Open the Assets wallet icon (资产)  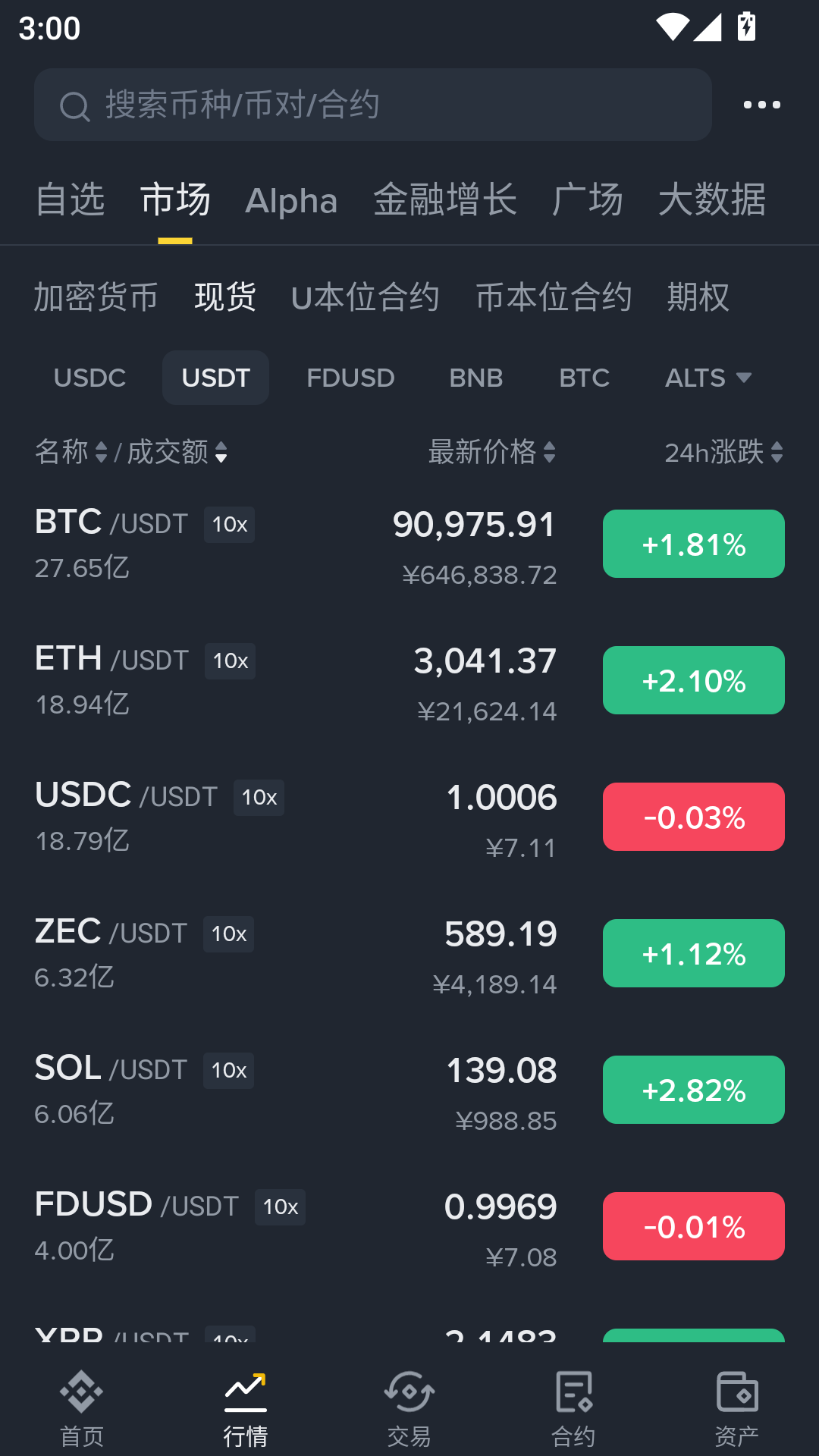click(x=736, y=1392)
